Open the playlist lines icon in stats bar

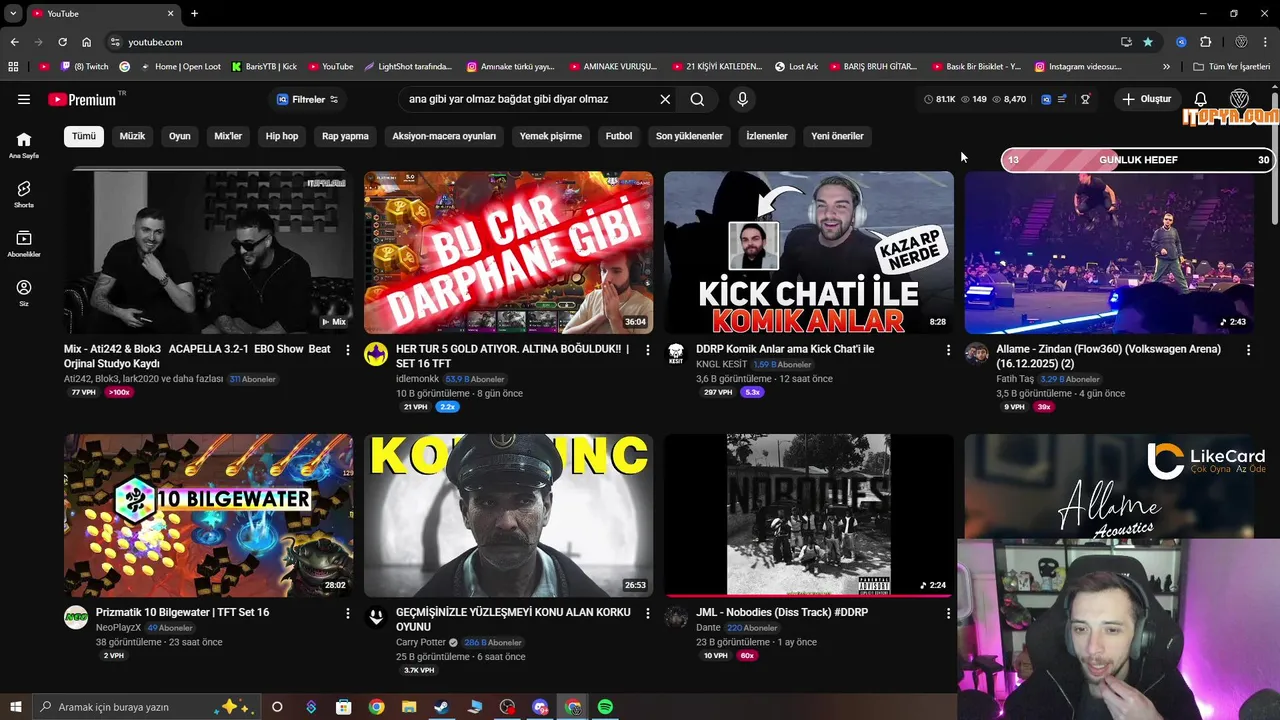1062,99
